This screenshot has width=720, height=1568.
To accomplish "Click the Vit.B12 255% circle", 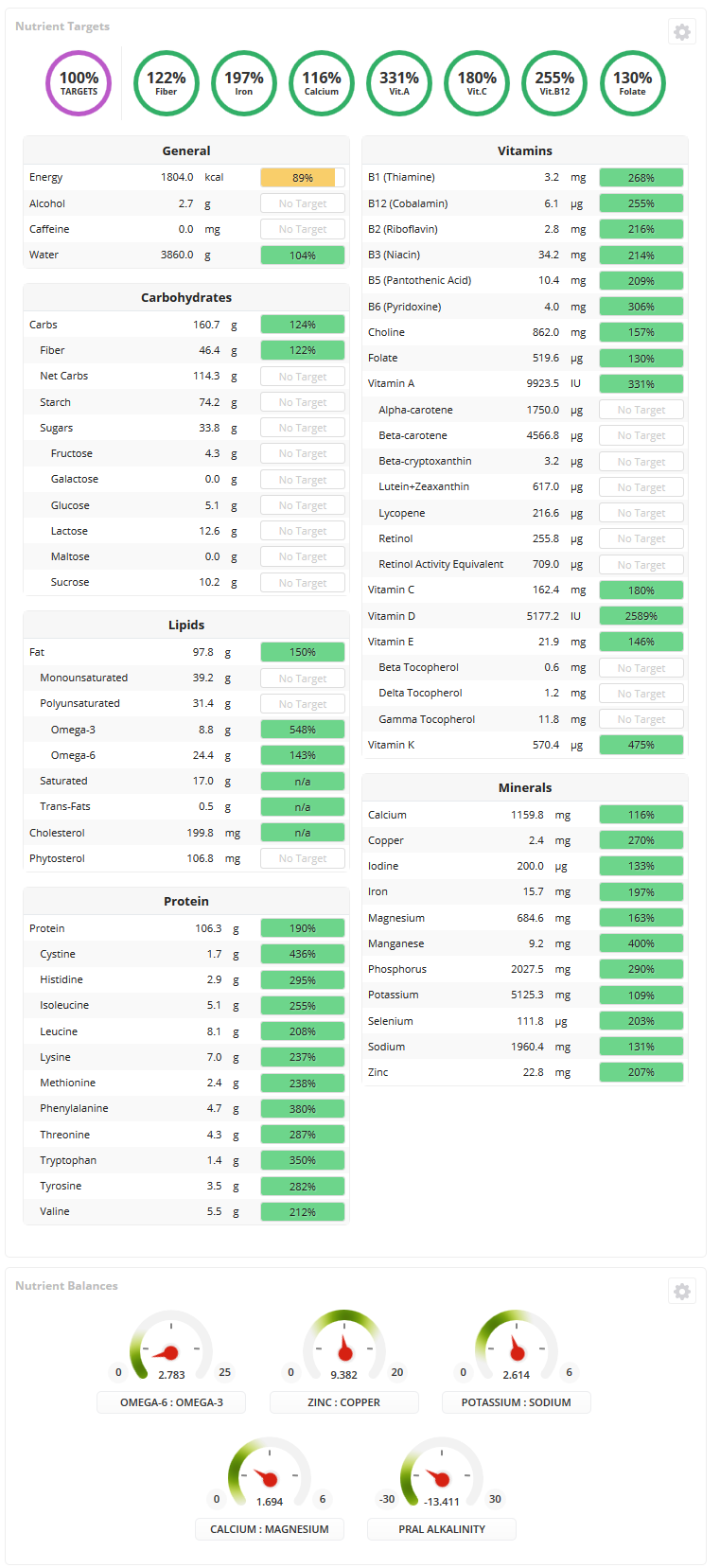I will point(554,83).
